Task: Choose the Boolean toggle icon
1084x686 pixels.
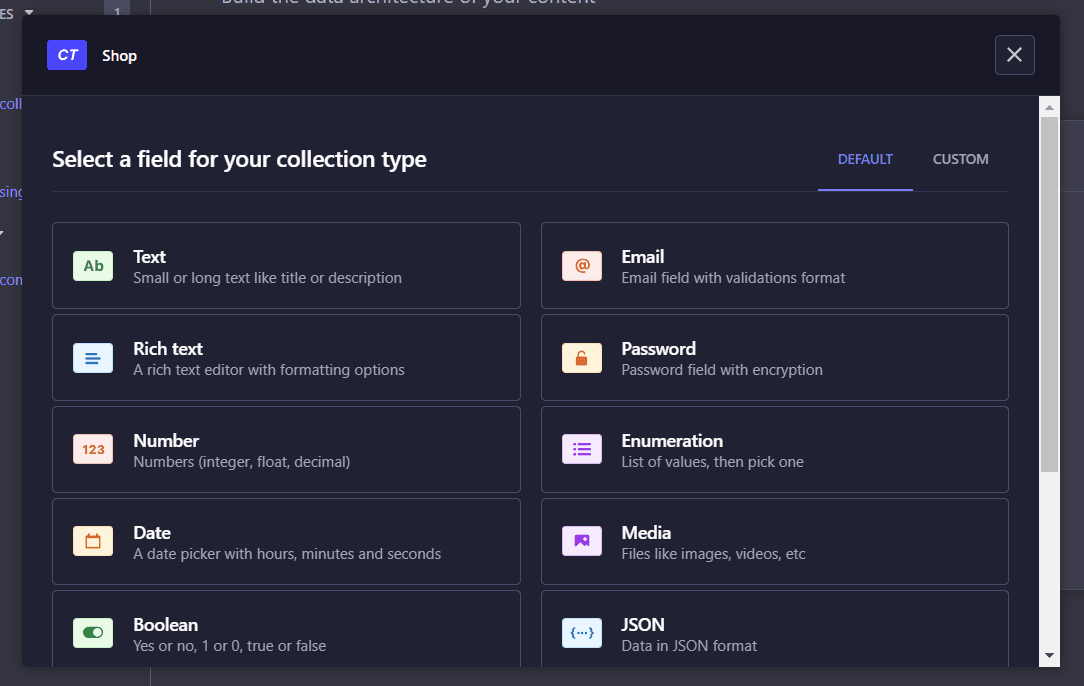Action: point(93,633)
